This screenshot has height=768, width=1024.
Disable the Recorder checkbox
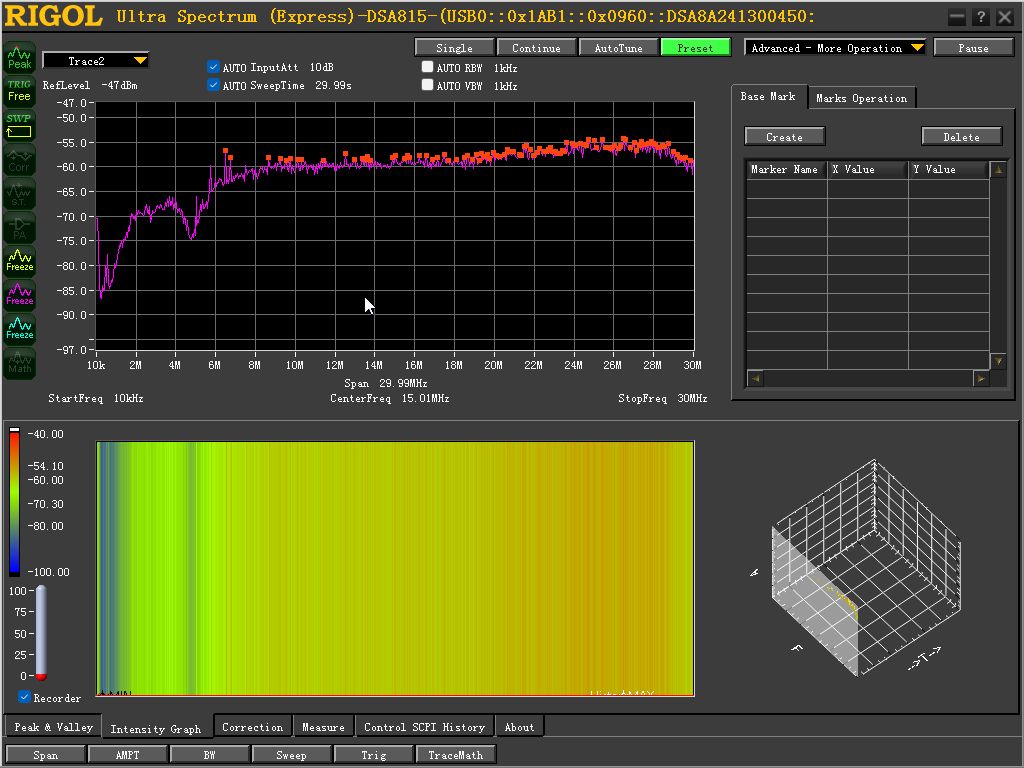point(24,697)
